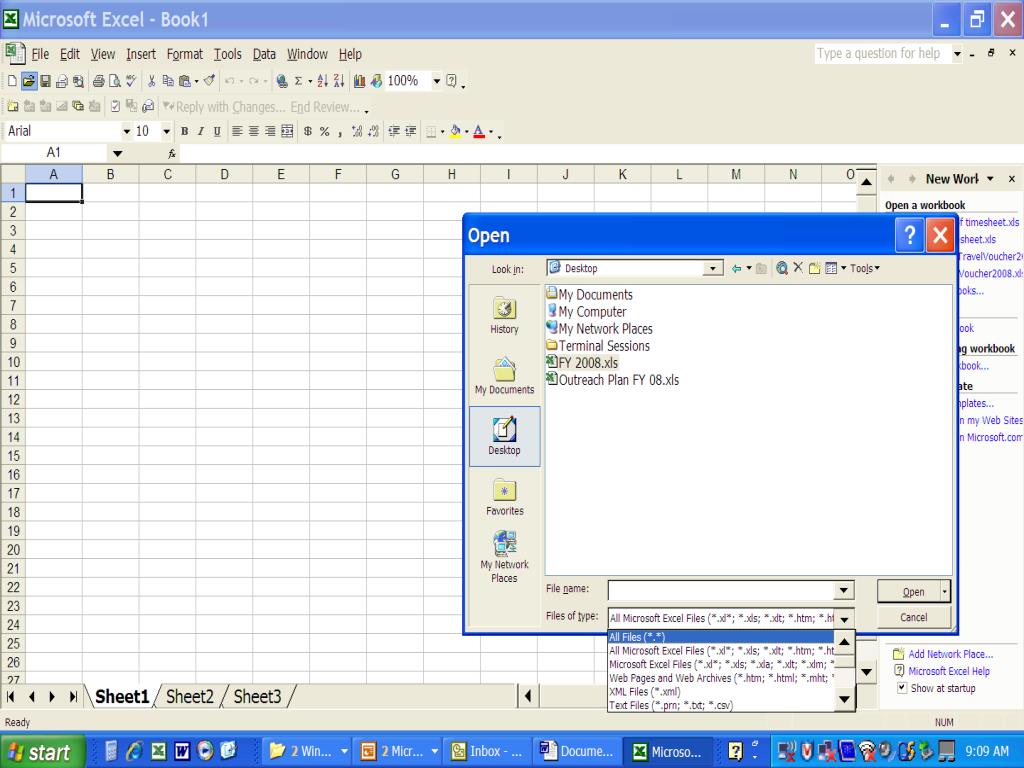Go back using the Open dialog's arrow

coord(736,268)
